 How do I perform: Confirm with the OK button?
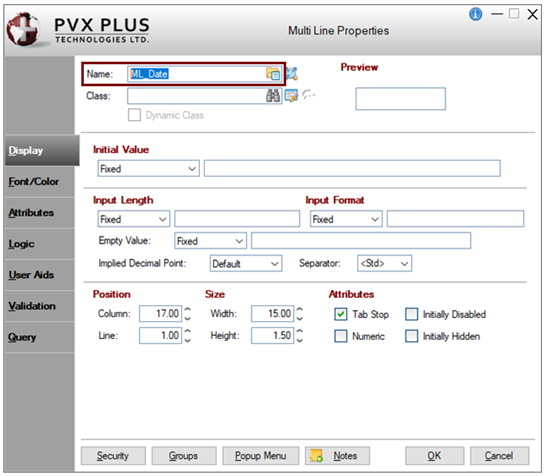(x=434, y=455)
